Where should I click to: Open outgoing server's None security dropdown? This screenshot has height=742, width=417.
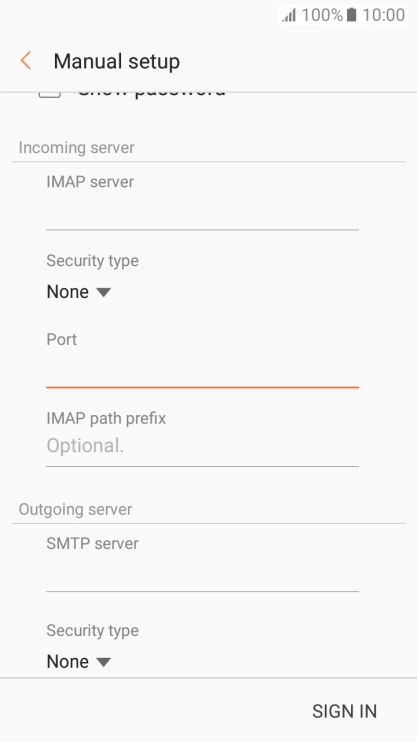(79, 662)
